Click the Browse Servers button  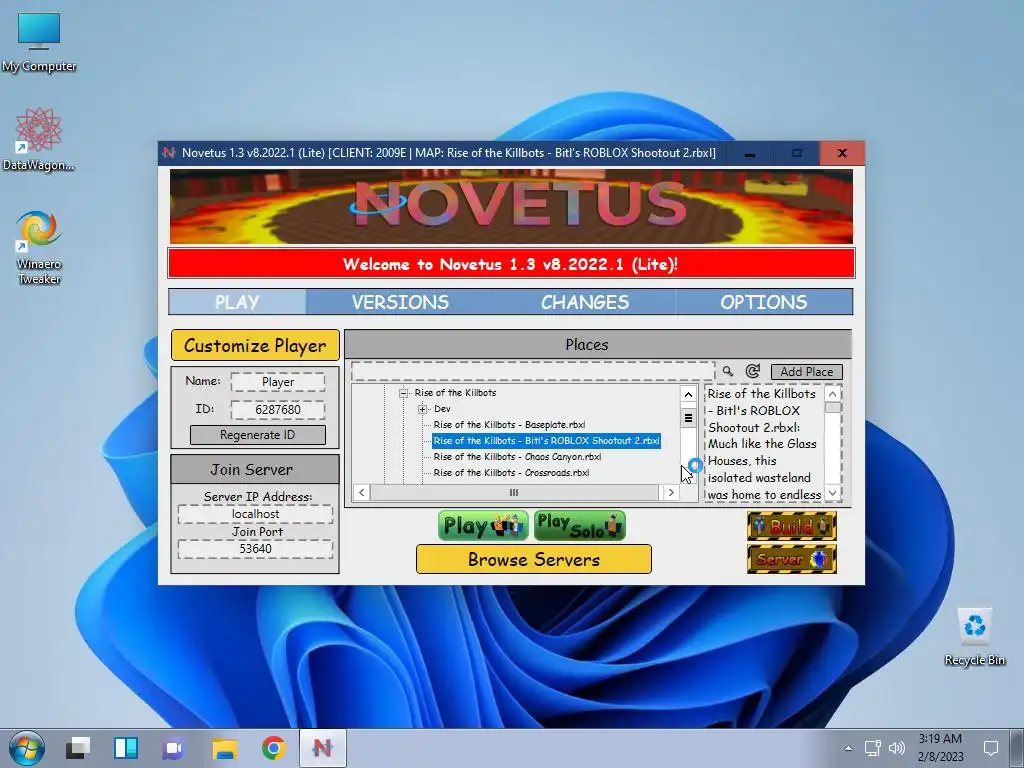click(534, 559)
